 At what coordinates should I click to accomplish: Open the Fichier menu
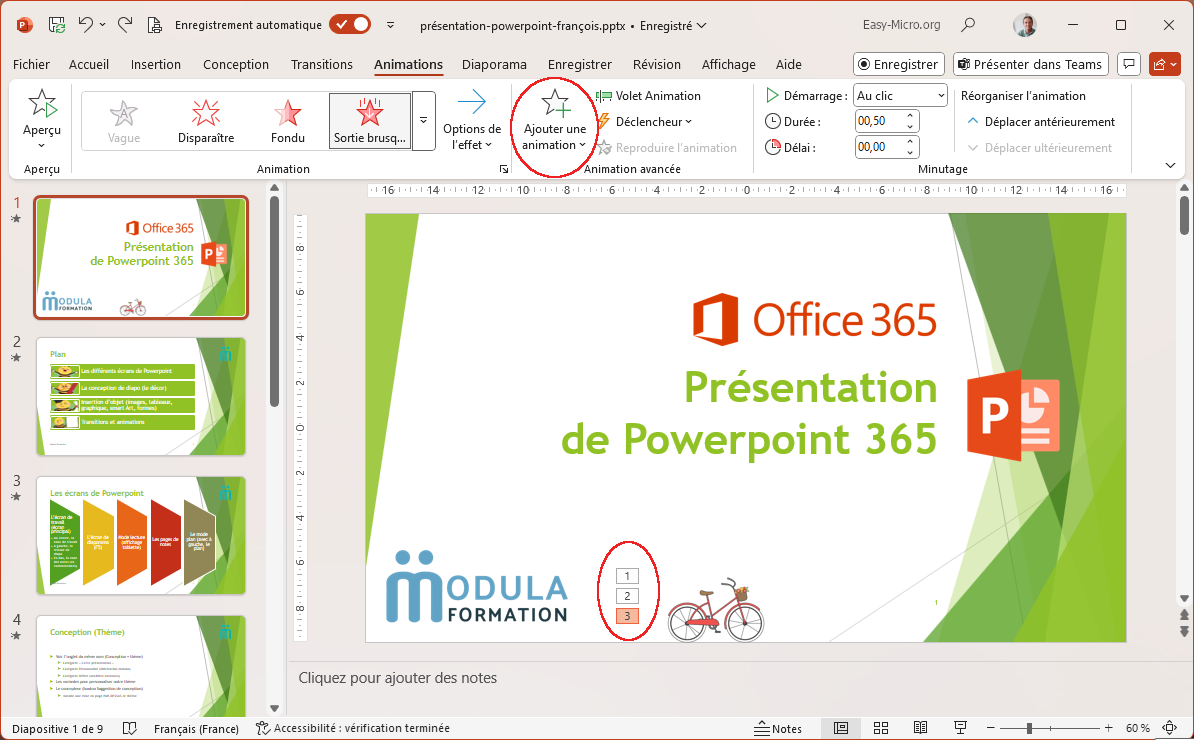(x=31, y=64)
